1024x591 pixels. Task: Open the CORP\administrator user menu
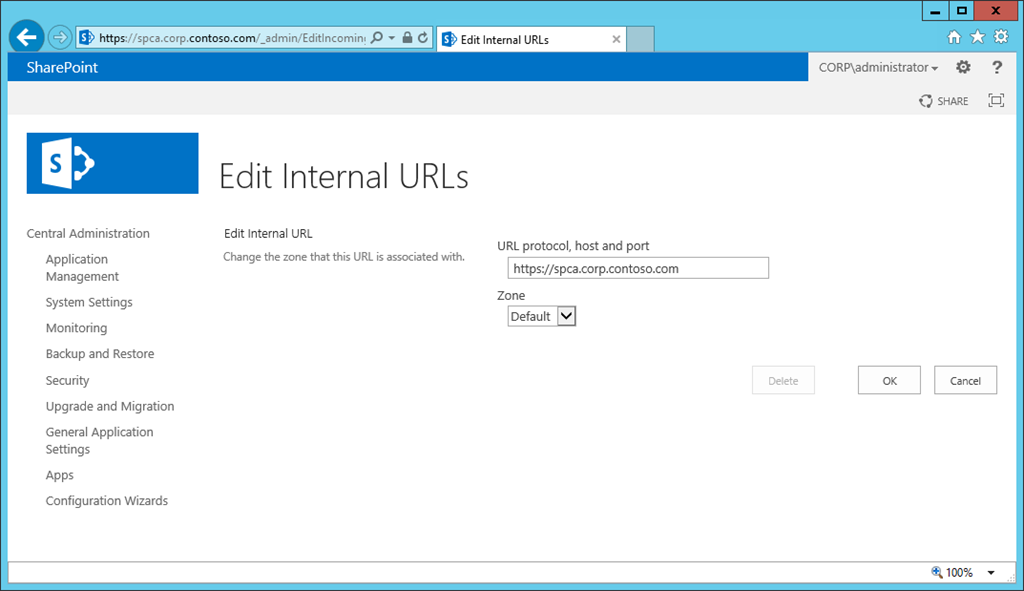[x=878, y=67]
